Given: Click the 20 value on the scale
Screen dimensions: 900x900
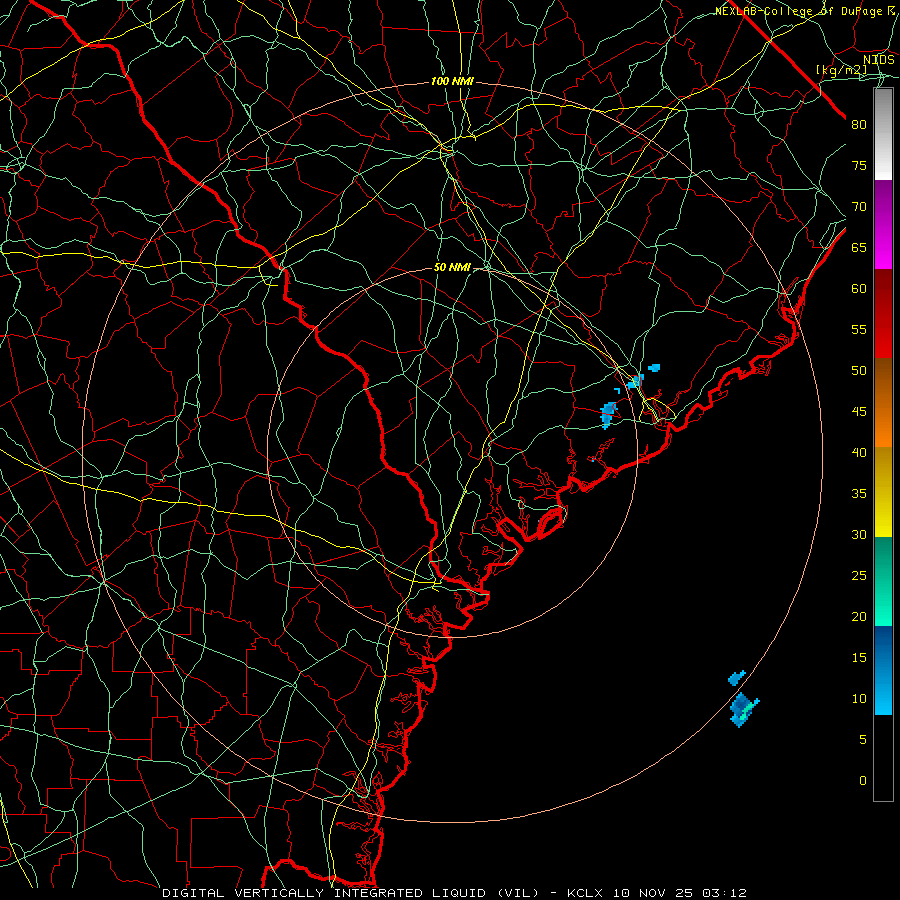Looking at the screenshot, I should pyautogui.click(x=859, y=616).
